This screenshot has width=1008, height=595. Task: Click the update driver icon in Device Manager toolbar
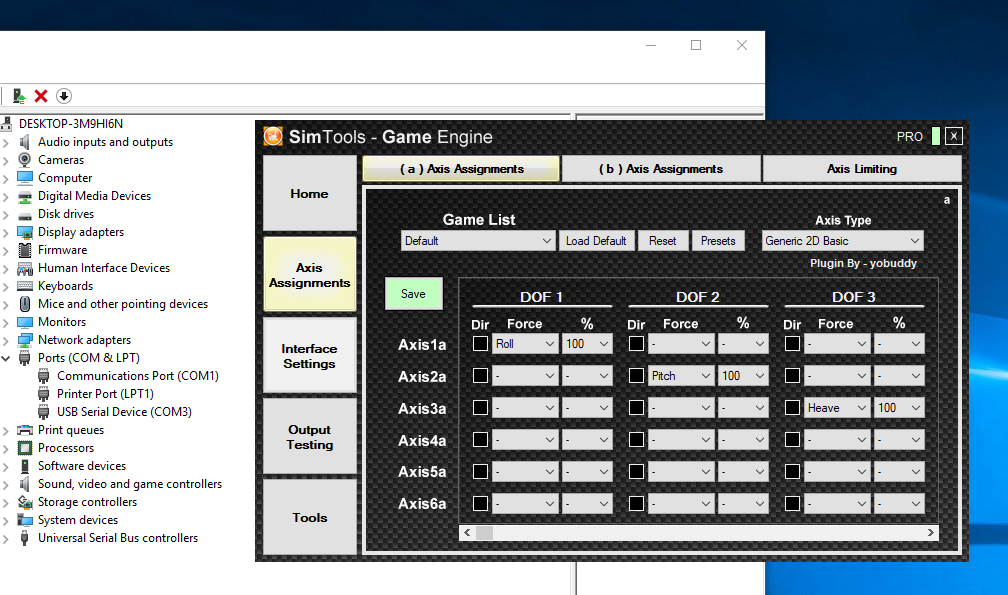pyautogui.click(x=19, y=96)
